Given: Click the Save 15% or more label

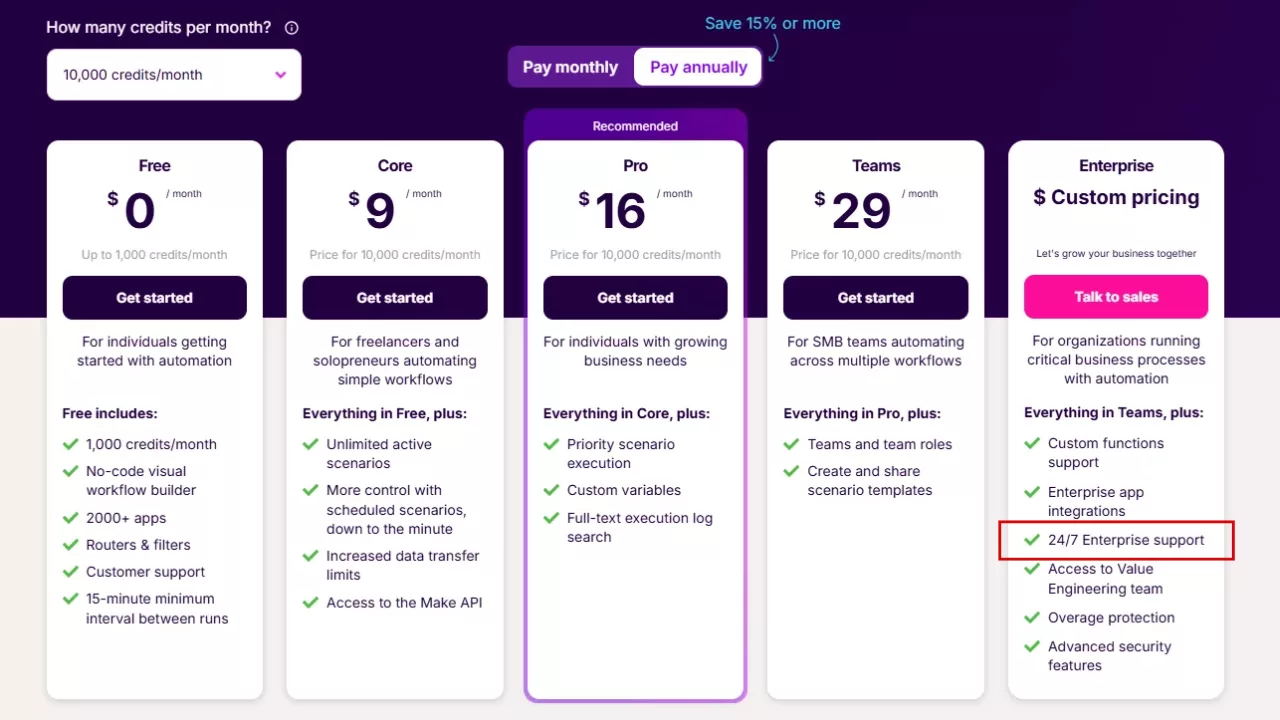Looking at the screenshot, I should 772,23.
